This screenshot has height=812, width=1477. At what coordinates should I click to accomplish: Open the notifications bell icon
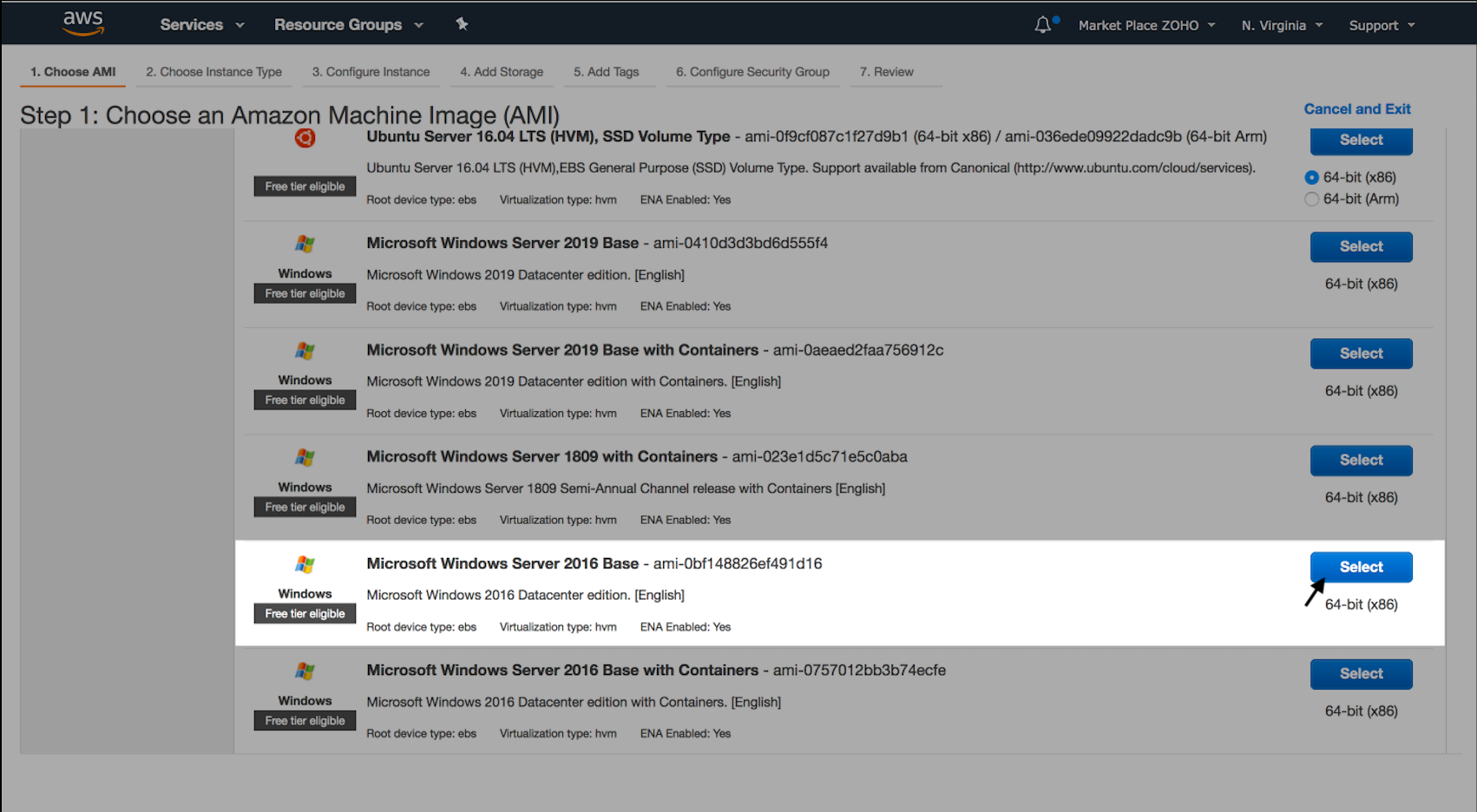point(1043,24)
